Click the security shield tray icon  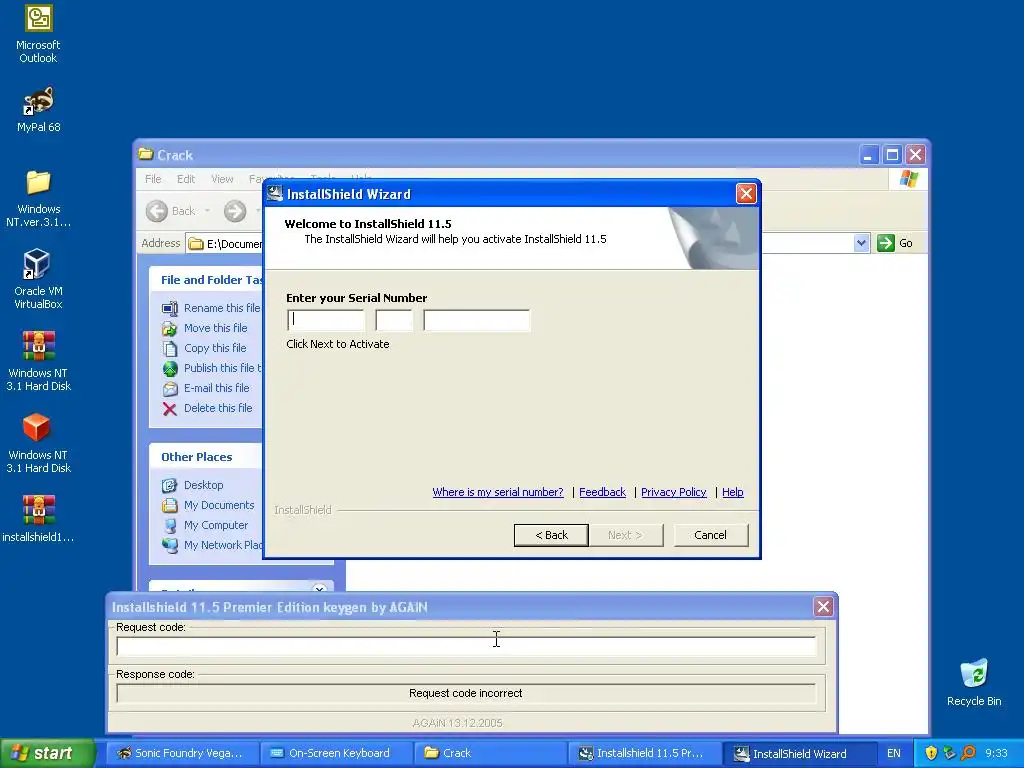(x=931, y=753)
